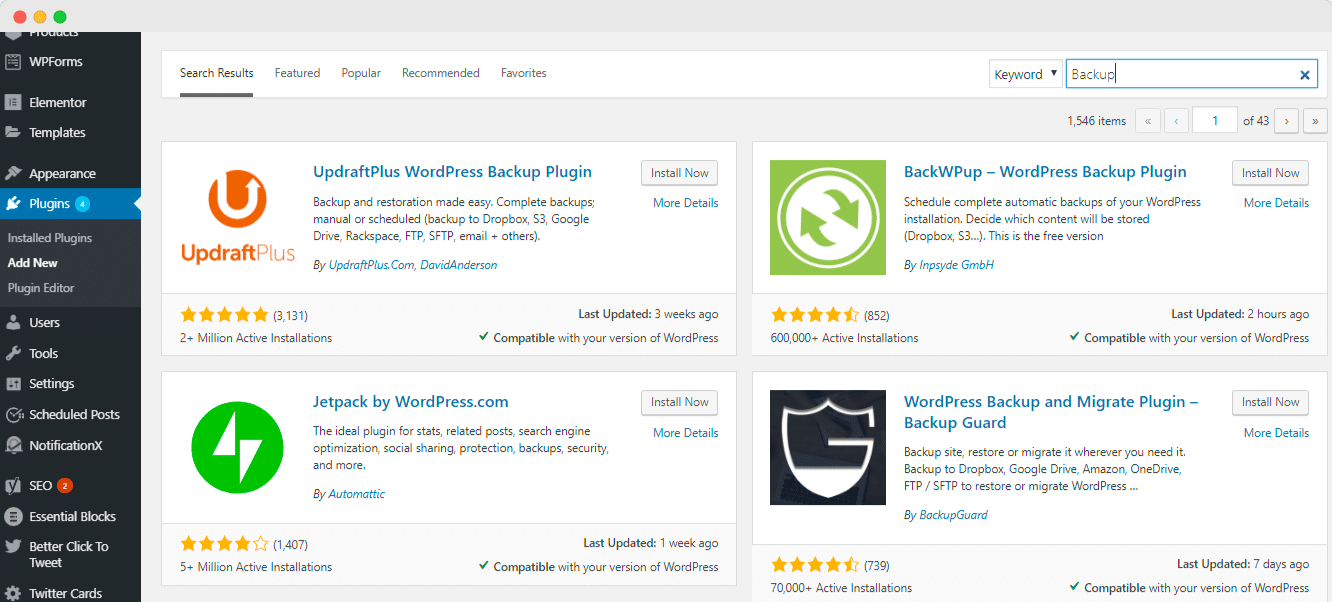Switch to the Recommended tab
The height and width of the screenshot is (602, 1332).
[x=441, y=73]
